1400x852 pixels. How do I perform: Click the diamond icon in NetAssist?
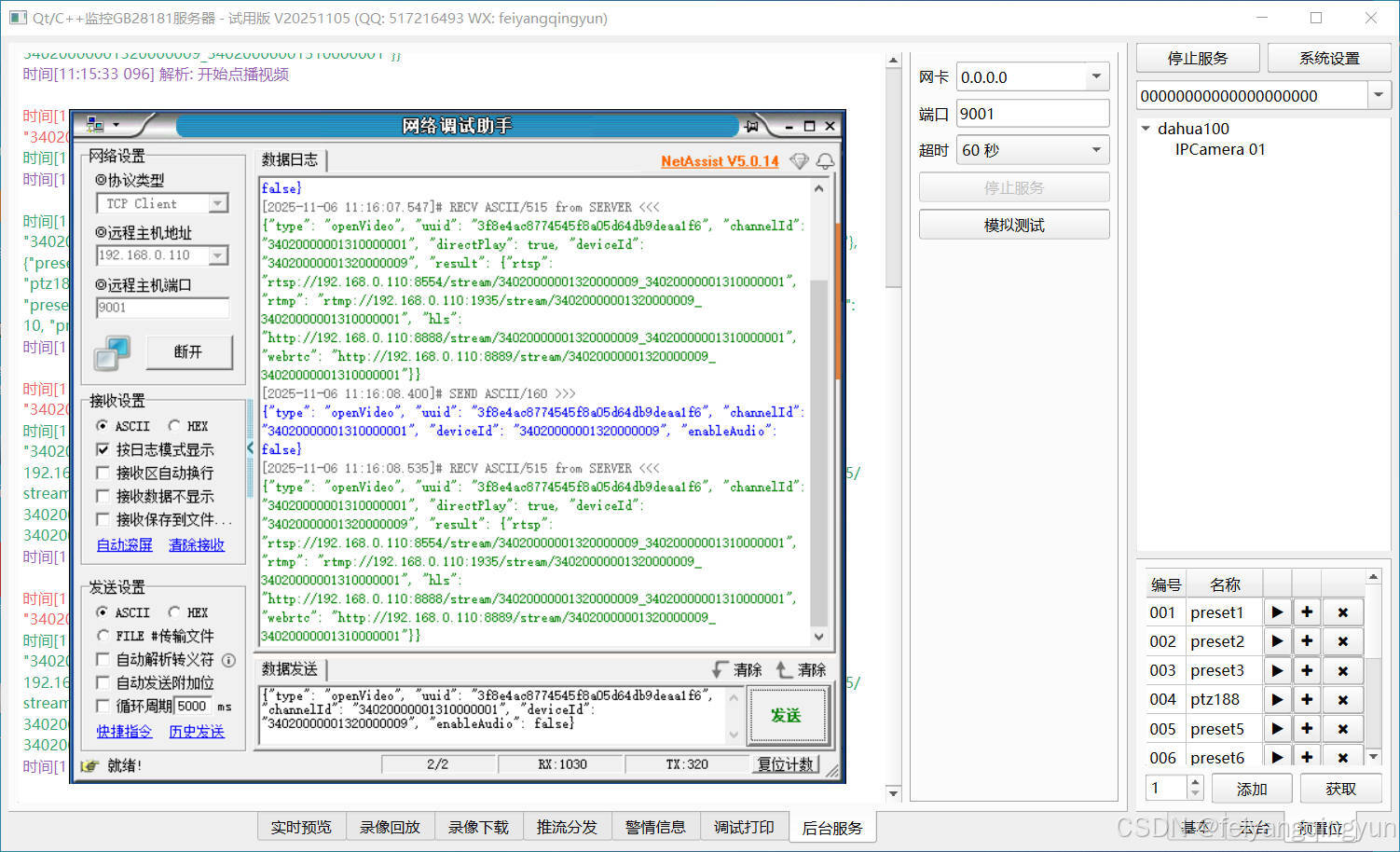(x=799, y=161)
